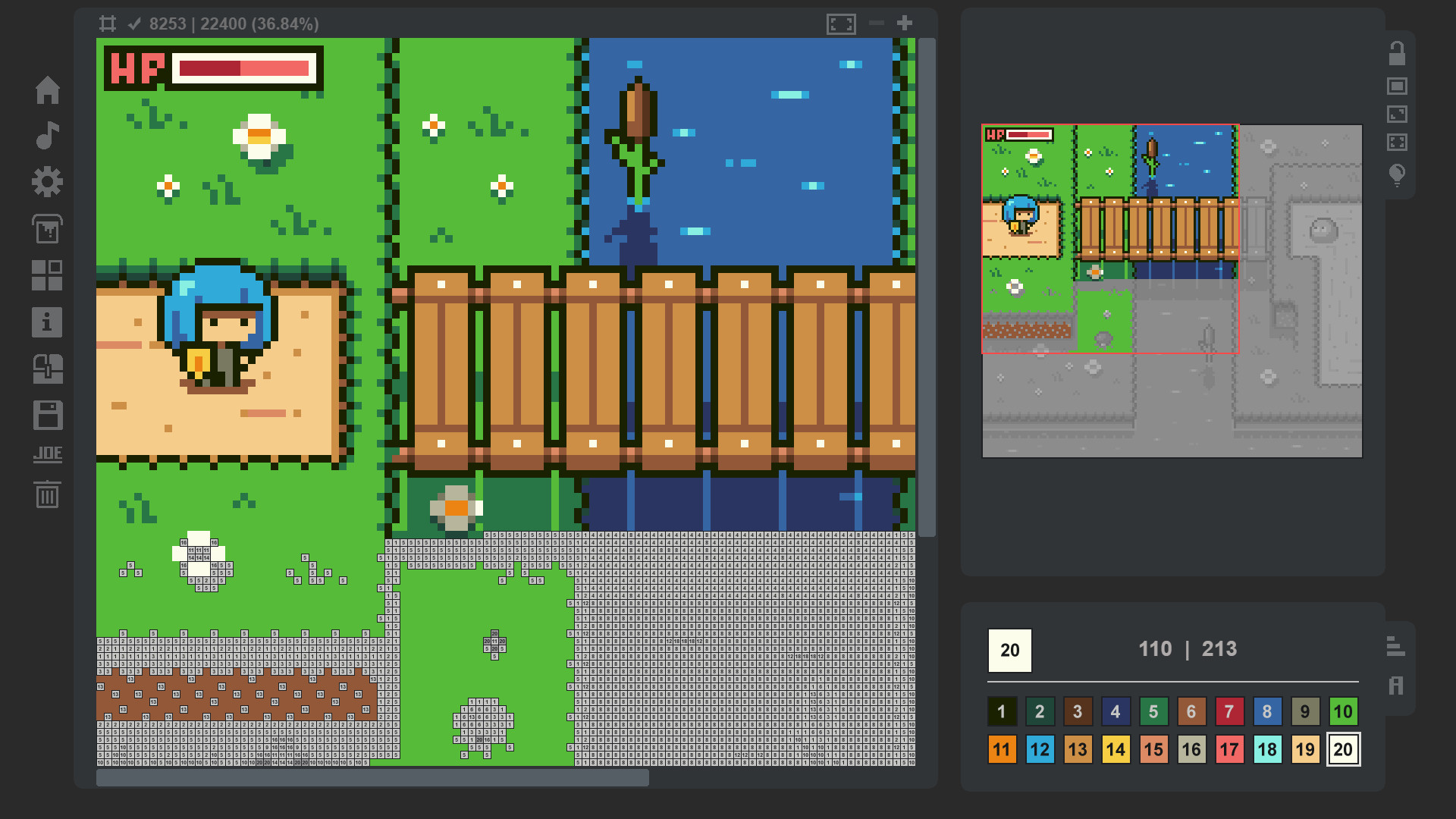Select the paint bucket fill tool
Viewport: 1456px width, 819px height.
click(x=49, y=229)
